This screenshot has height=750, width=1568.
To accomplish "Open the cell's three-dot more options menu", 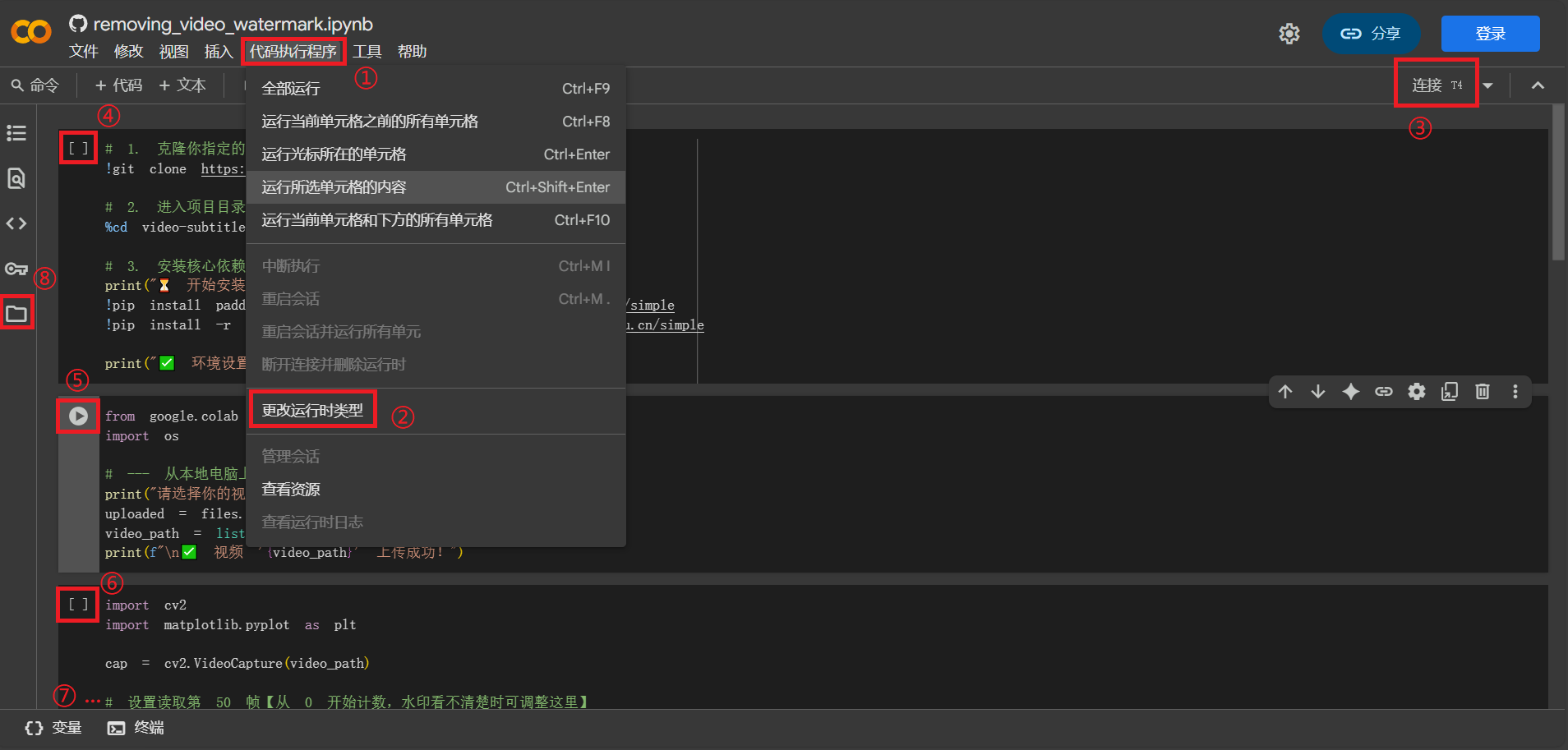I will (x=1515, y=392).
